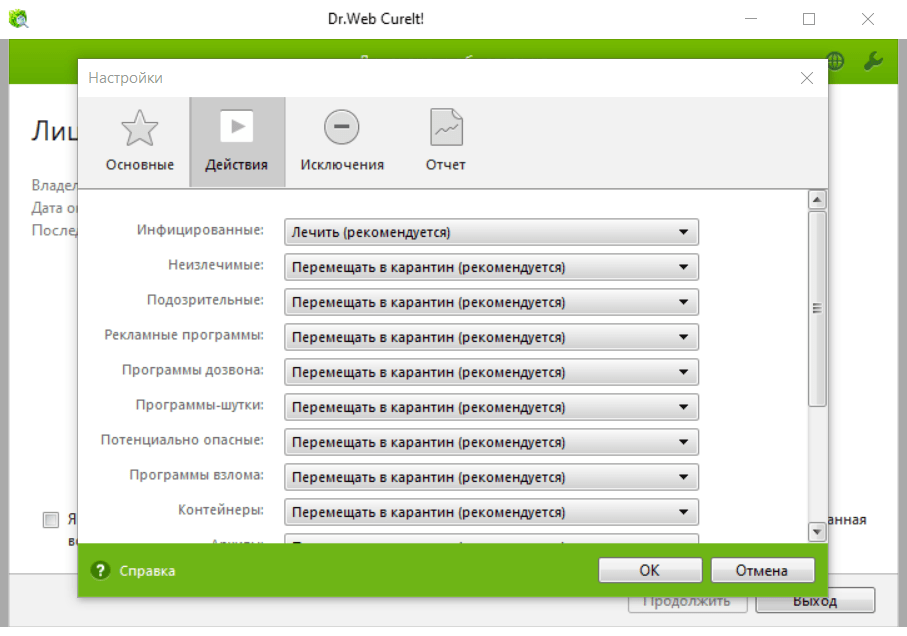The width and height of the screenshot is (907, 636).
Task: Open the Основные settings star icon
Action: 139,129
